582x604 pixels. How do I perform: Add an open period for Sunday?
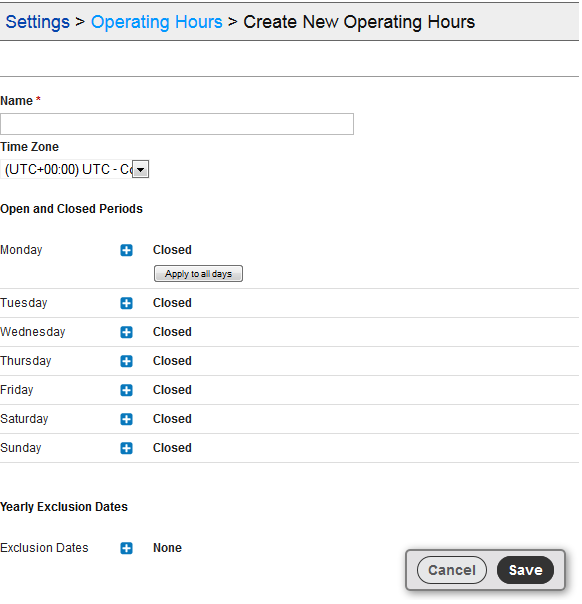point(126,448)
